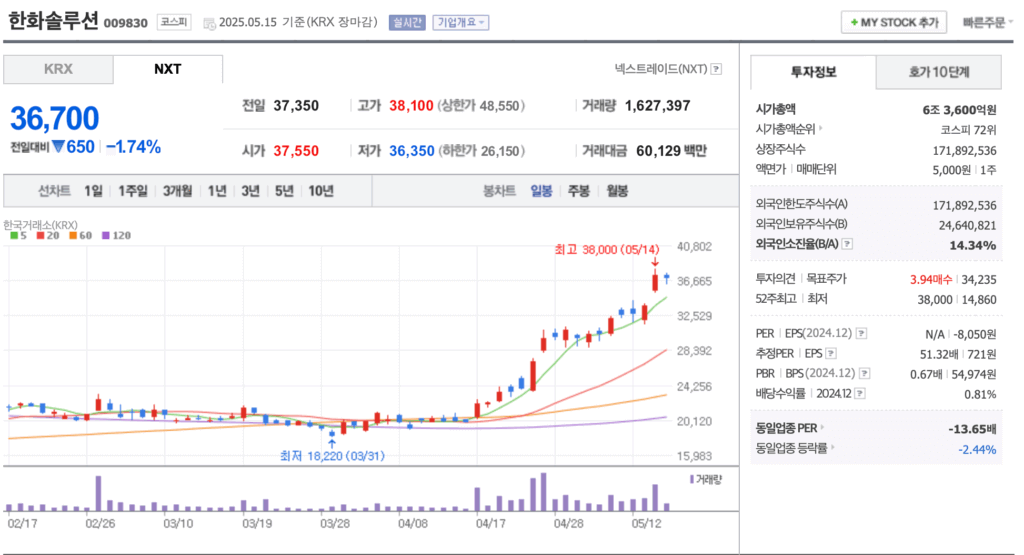Viewport: 1024px width, 555px height.
Task: Open the 기업개요 dropdown
Action: [460, 23]
